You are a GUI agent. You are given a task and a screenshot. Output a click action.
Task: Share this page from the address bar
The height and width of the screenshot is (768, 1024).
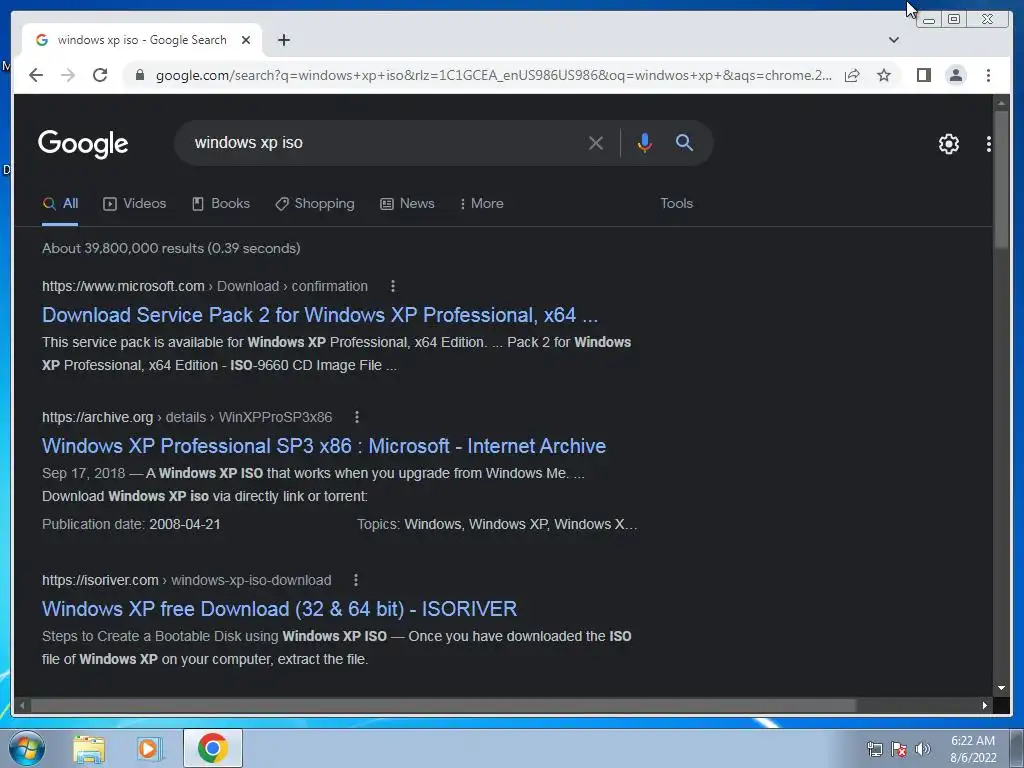pos(852,75)
